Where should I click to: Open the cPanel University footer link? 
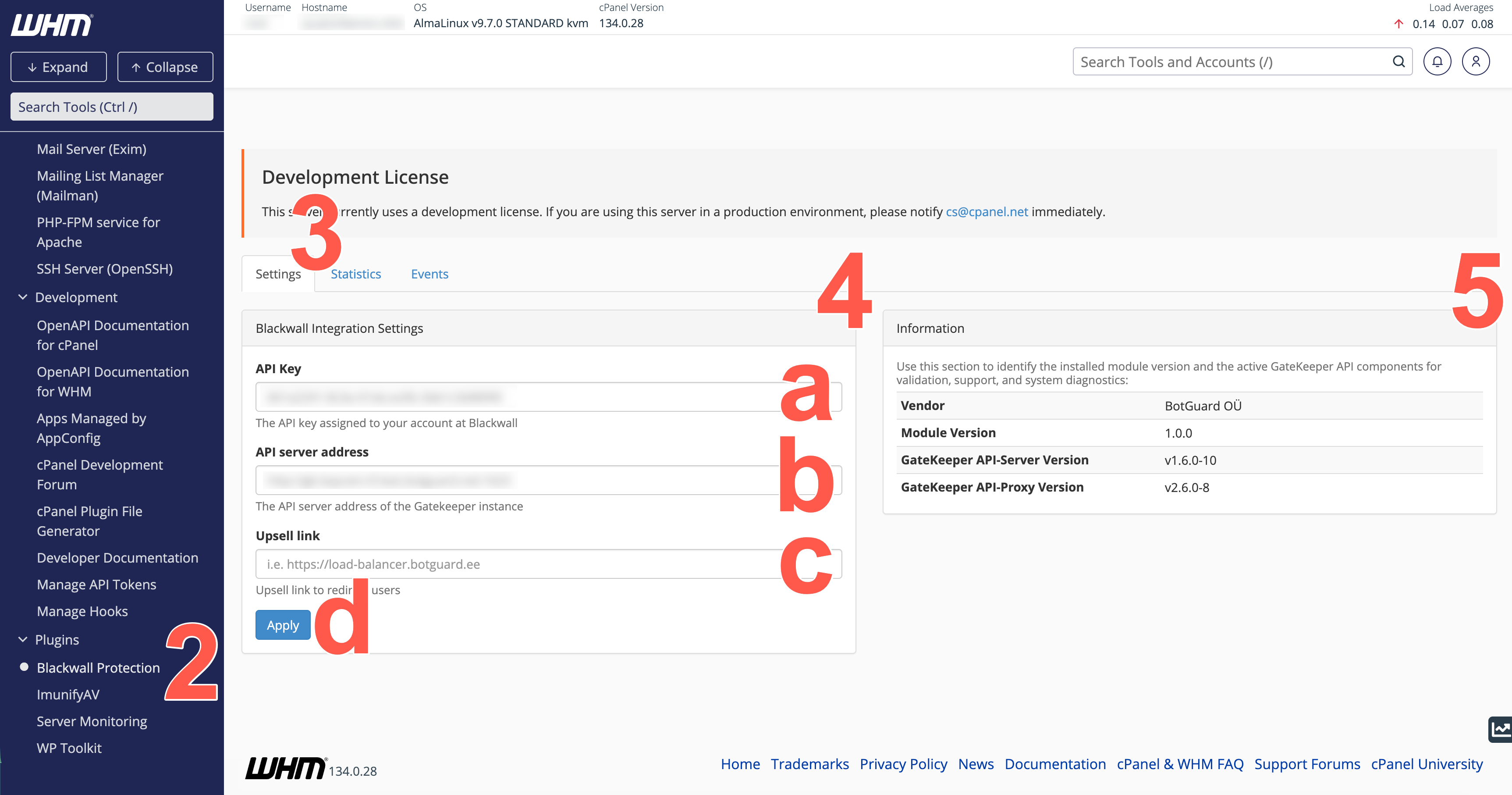coord(1427,764)
